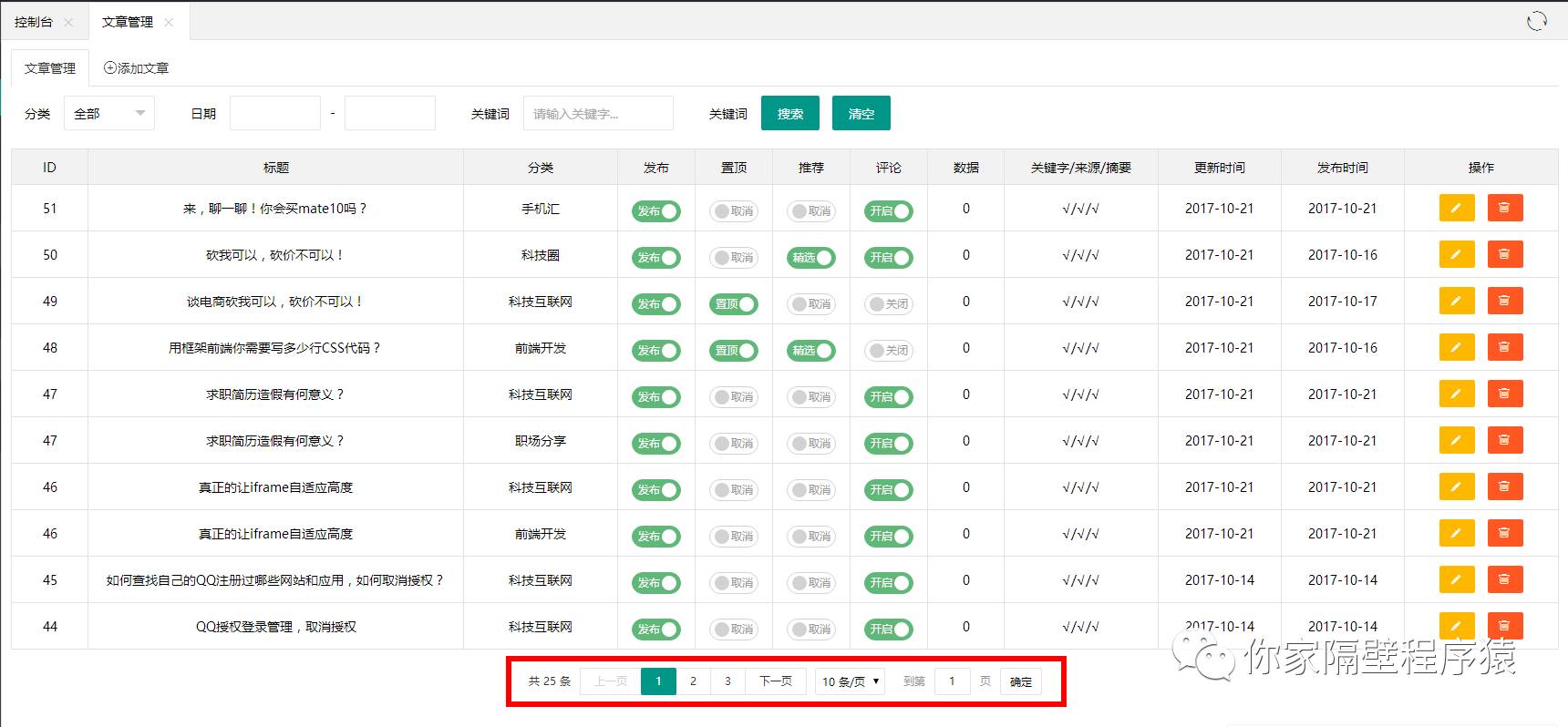Toggle 开启 comment switch for article 44
This screenshot has height=727, width=1568.
point(889,630)
